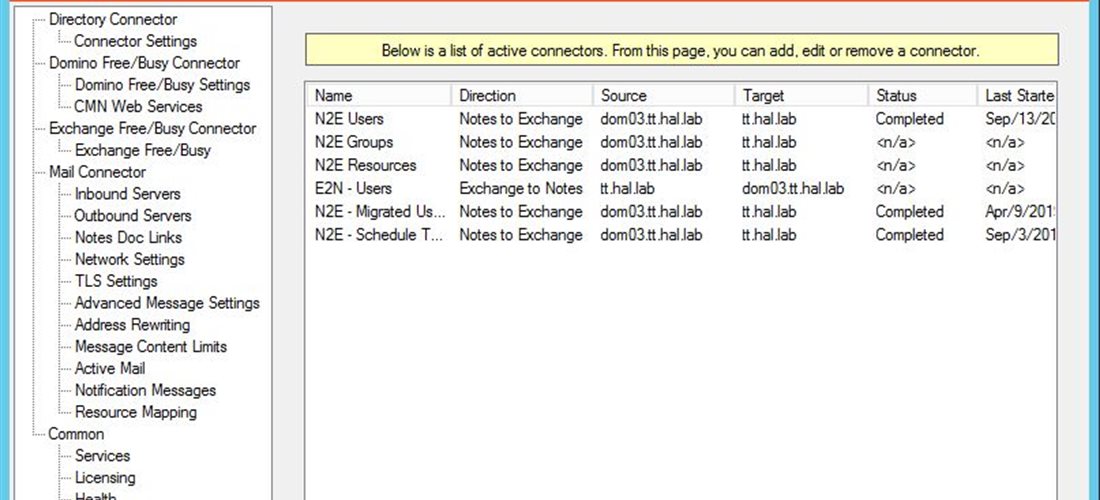Open Licensing under Common
The height and width of the screenshot is (500, 1100).
pos(105,478)
